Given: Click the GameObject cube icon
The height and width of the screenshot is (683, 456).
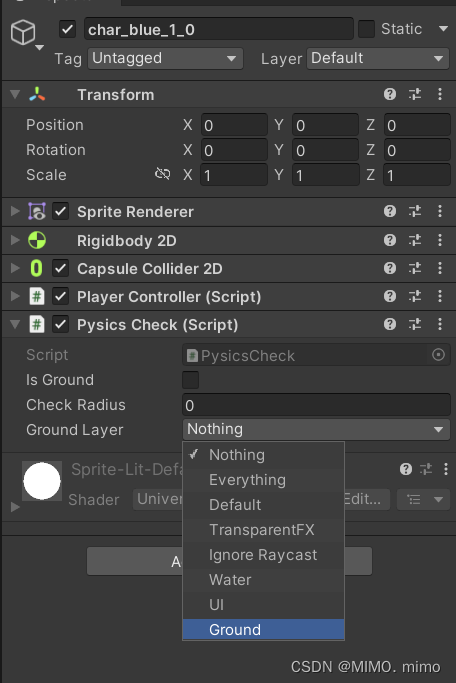Looking at the screenshot, I should tap(23, 32).
